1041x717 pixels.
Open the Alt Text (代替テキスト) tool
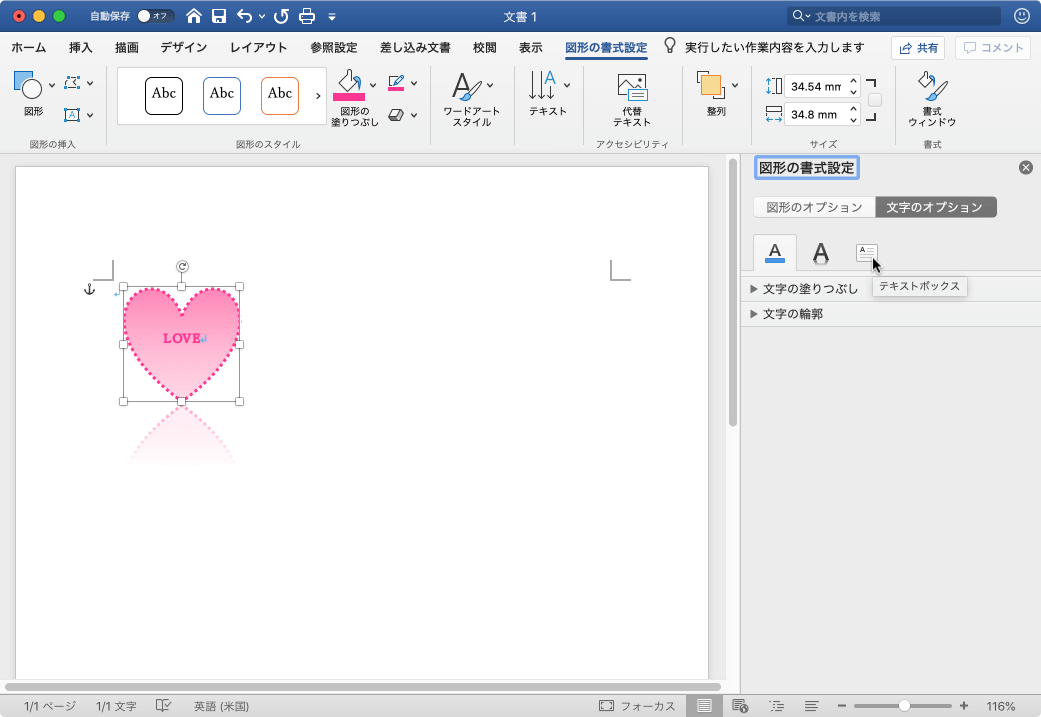[631, 99]
